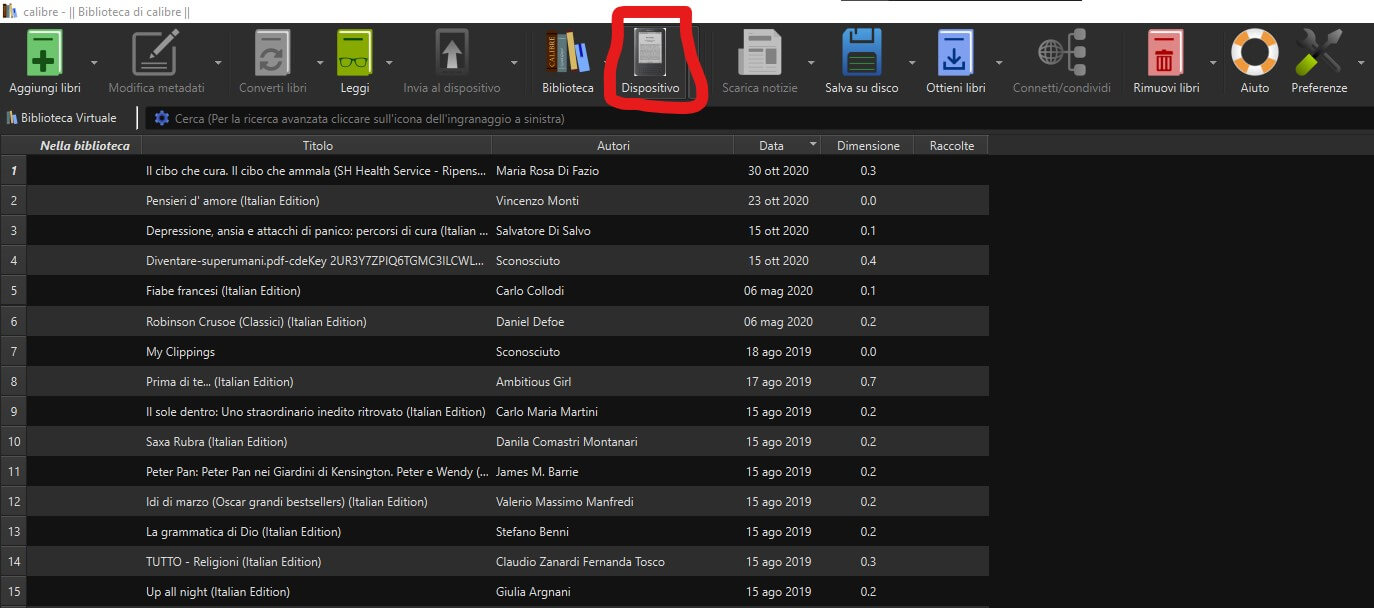Image resolution: width=1374 pixels, height=608 pixels.
Task: Click the Rimuovi libri trash icon
Action: 1165,53
